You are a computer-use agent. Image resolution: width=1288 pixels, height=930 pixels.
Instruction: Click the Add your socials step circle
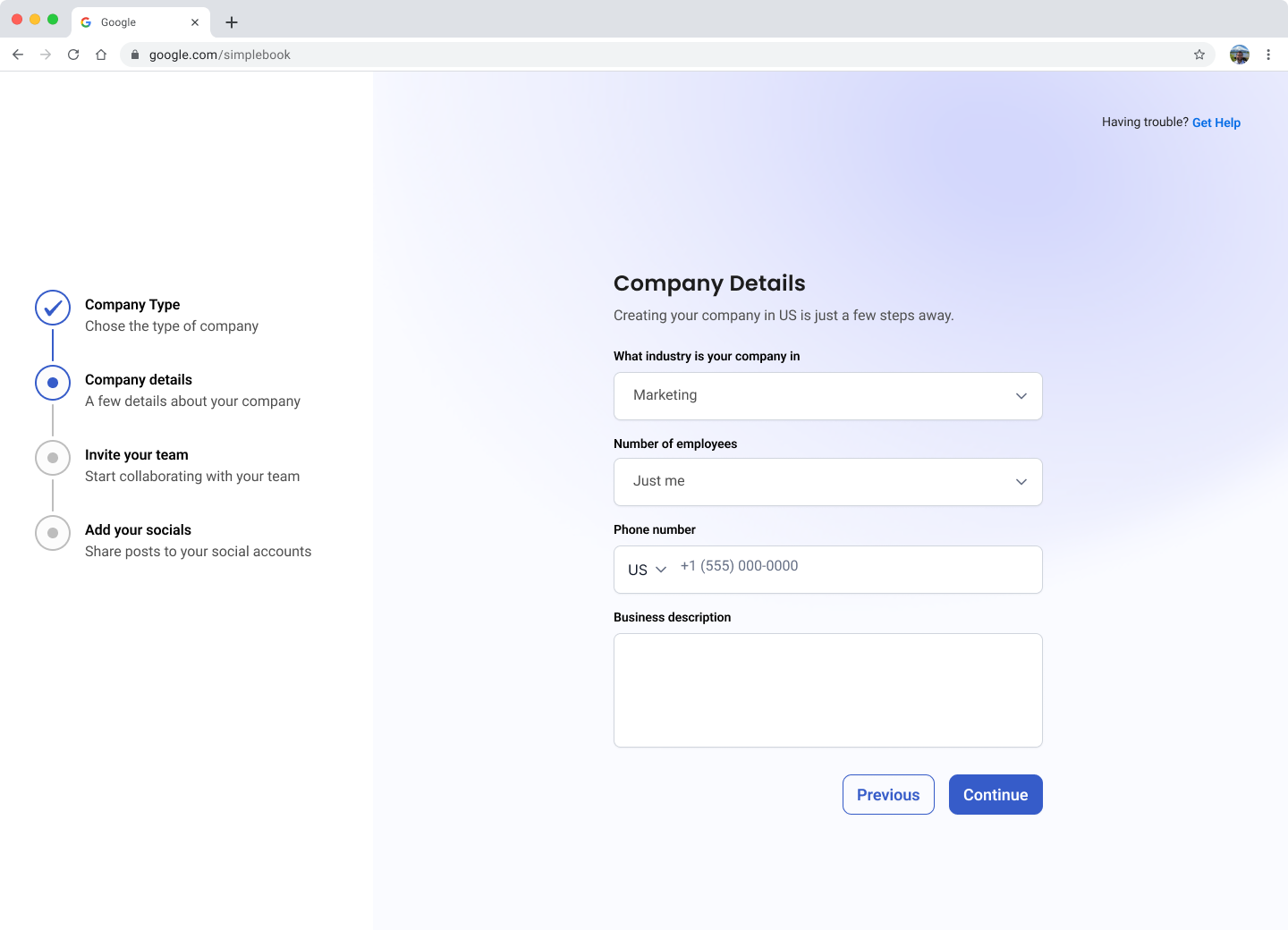pyautogui.click(x=53, y=533)
